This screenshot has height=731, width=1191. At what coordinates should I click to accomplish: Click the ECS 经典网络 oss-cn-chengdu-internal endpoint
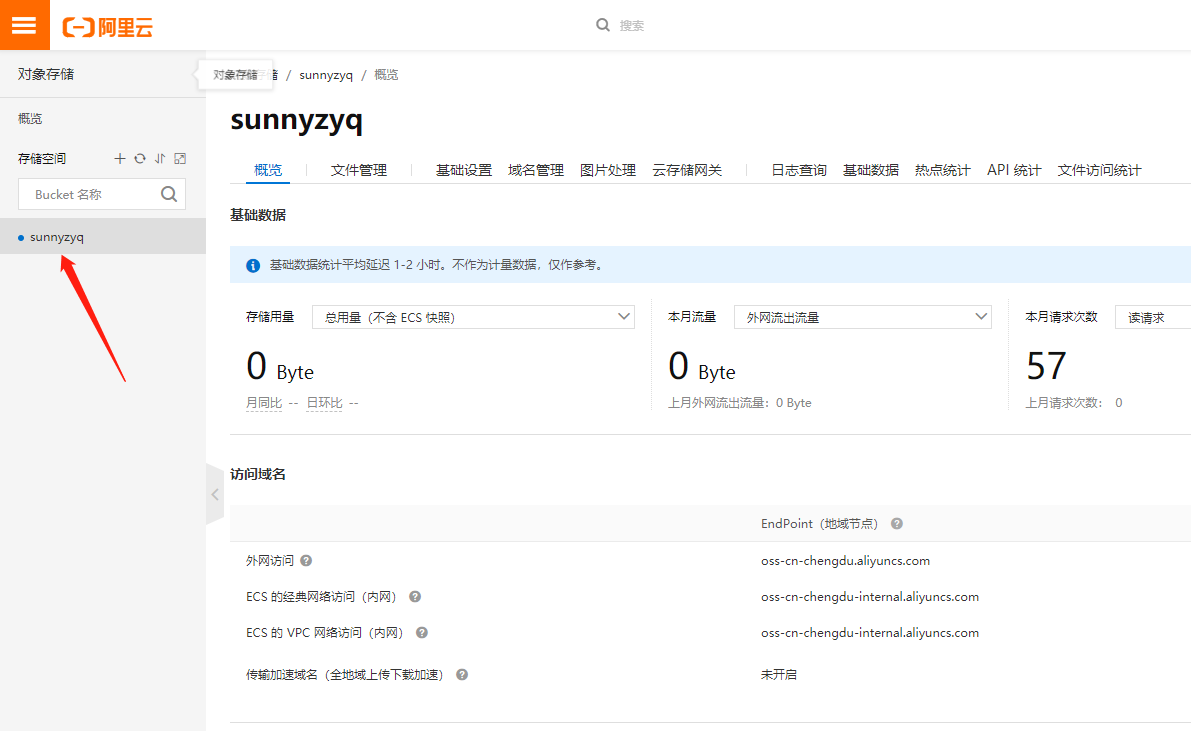[x=870, y=597]
